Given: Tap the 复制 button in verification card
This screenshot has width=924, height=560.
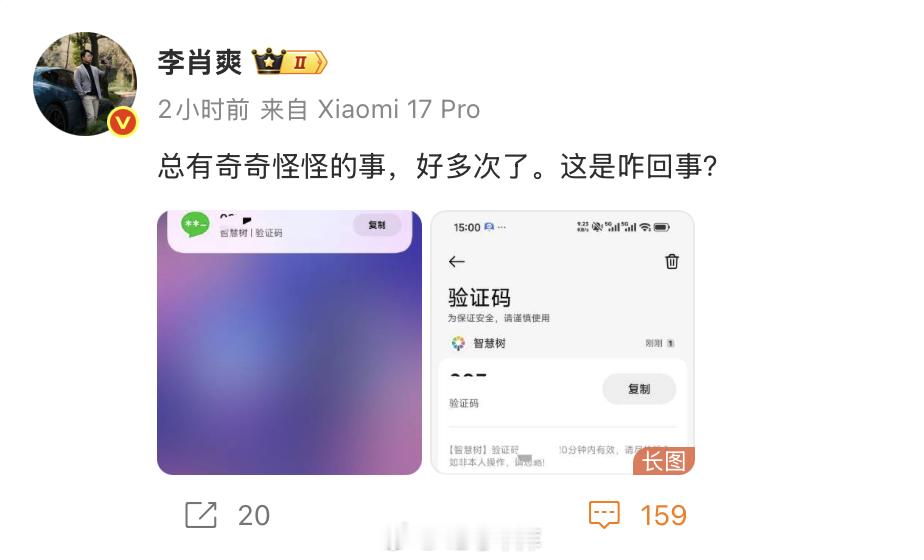Looking at the screenshot, I should (x=639, y=389).
